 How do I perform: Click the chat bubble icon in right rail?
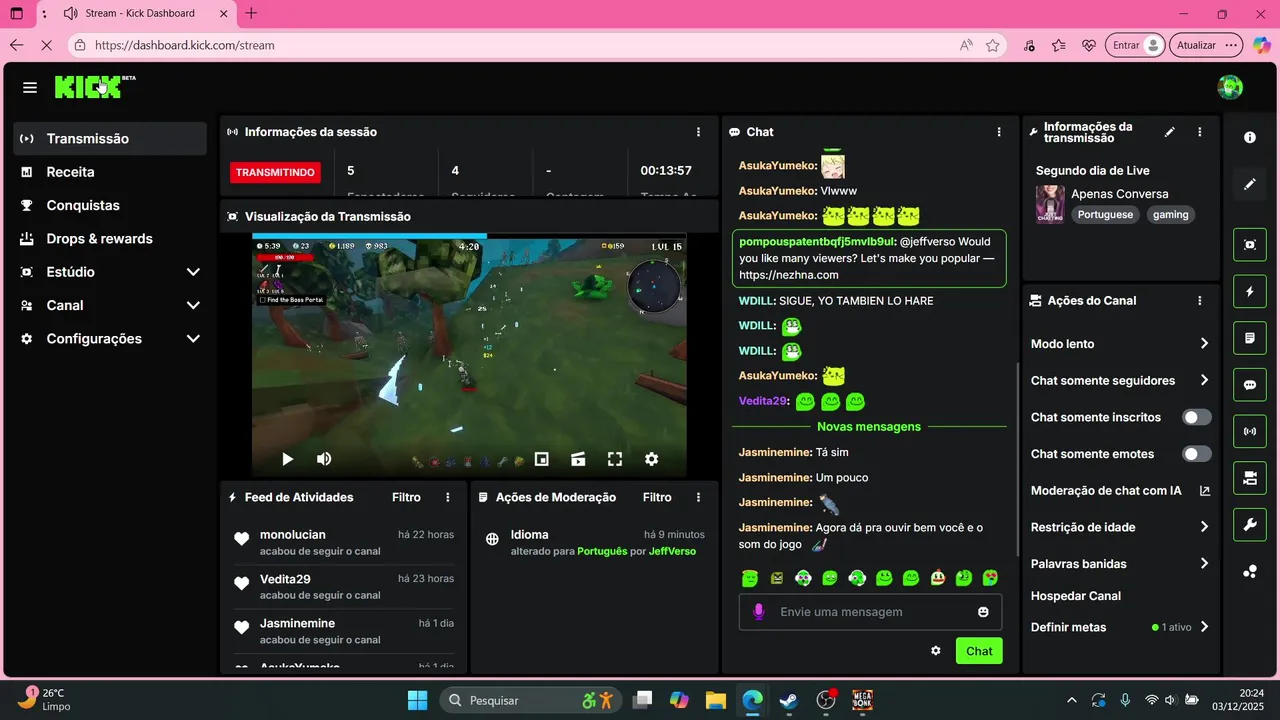coord(1250,385)
